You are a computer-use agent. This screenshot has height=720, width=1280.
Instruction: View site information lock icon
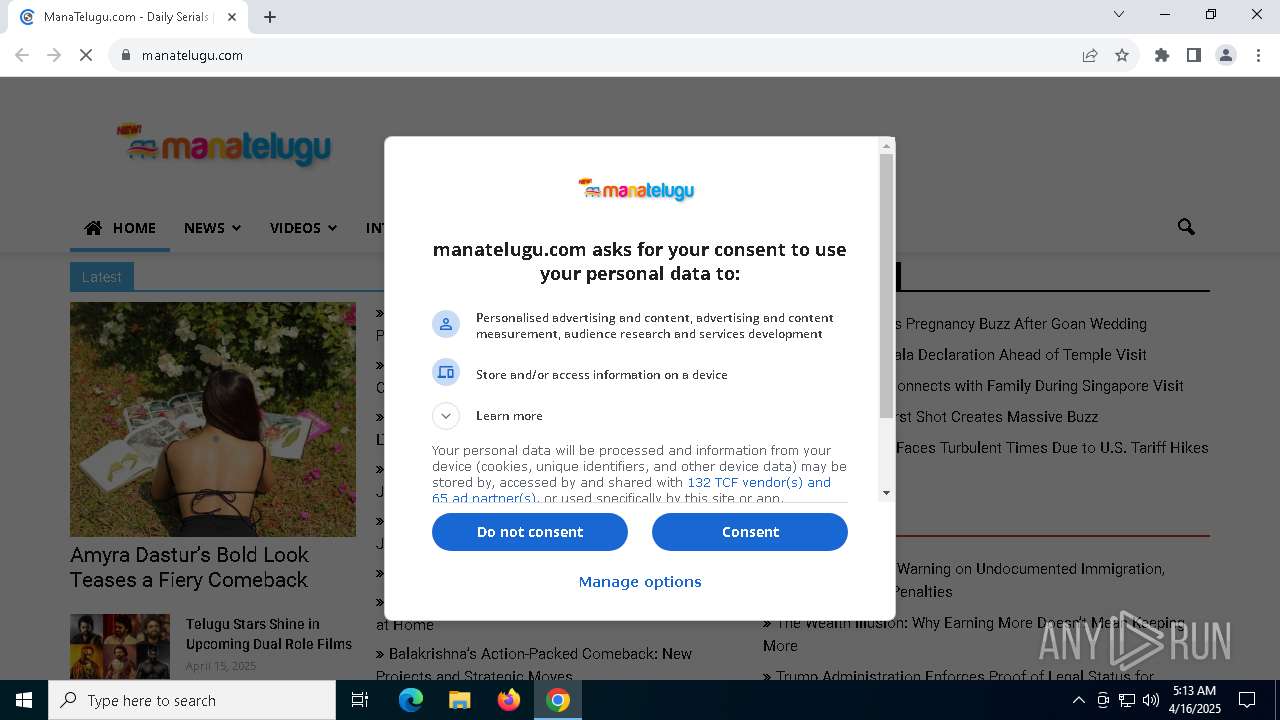point(126,55)
